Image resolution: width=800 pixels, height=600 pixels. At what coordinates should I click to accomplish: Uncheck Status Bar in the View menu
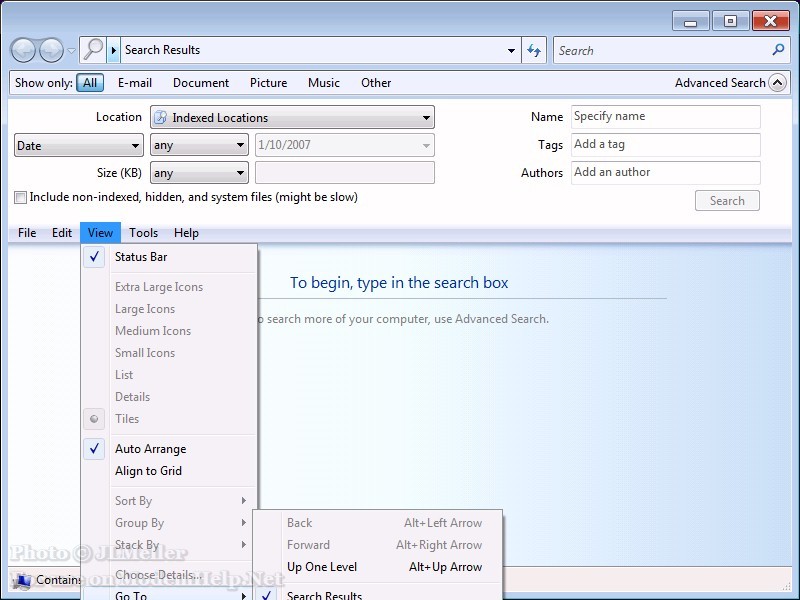[x=141, y=257]
